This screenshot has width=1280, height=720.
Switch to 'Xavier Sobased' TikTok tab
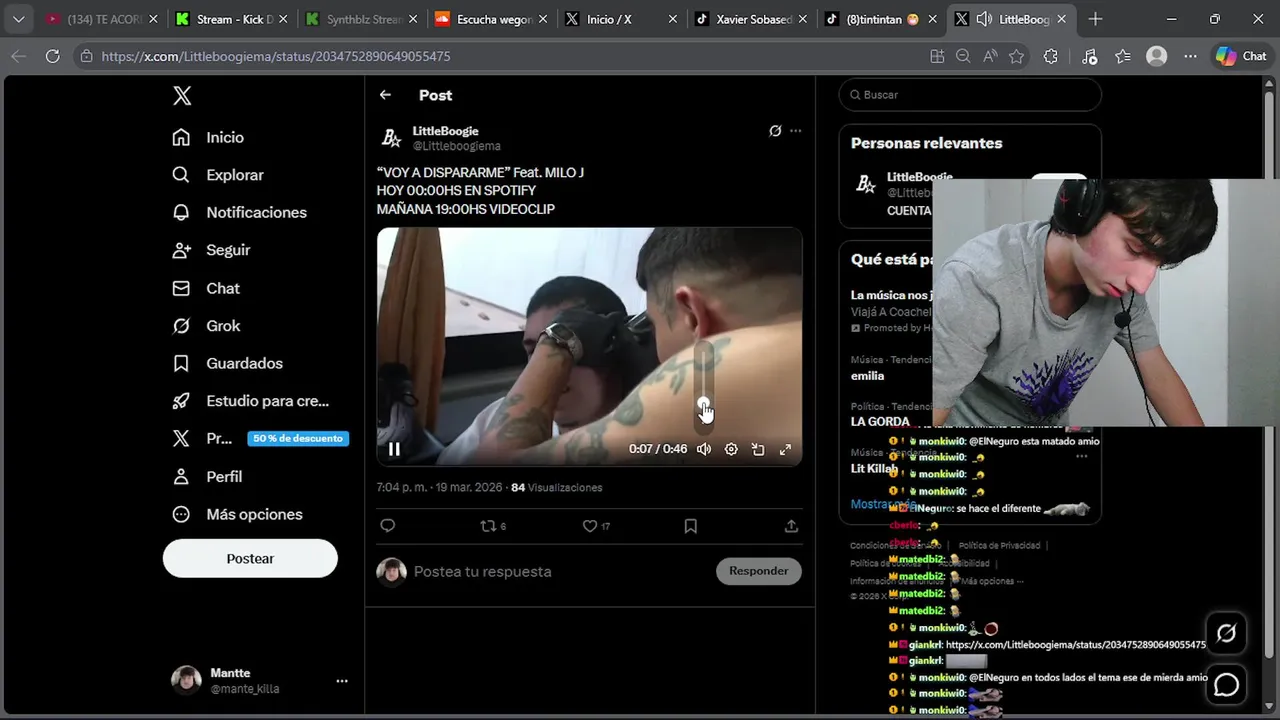click(750, 19)
